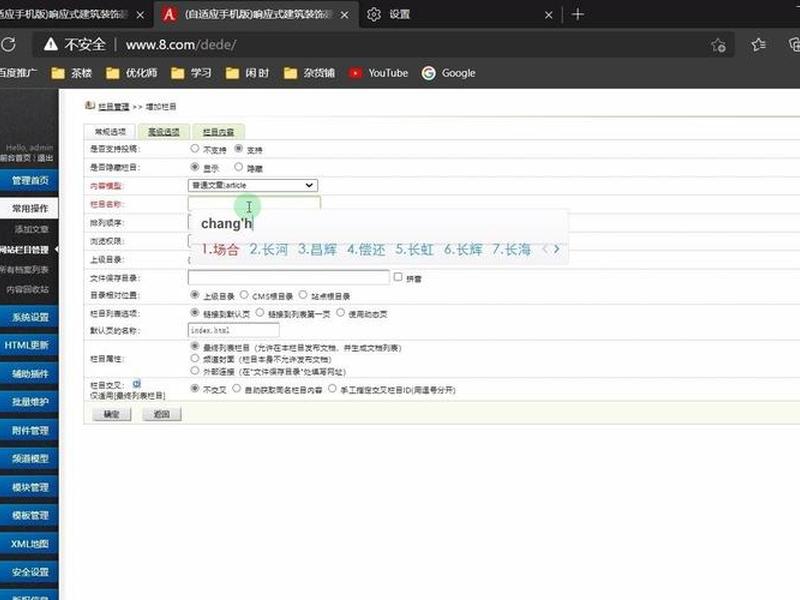This screenshot has width=800, height=600.
Task: Pick IME candidate 2.长河
Action: point(268,249)
